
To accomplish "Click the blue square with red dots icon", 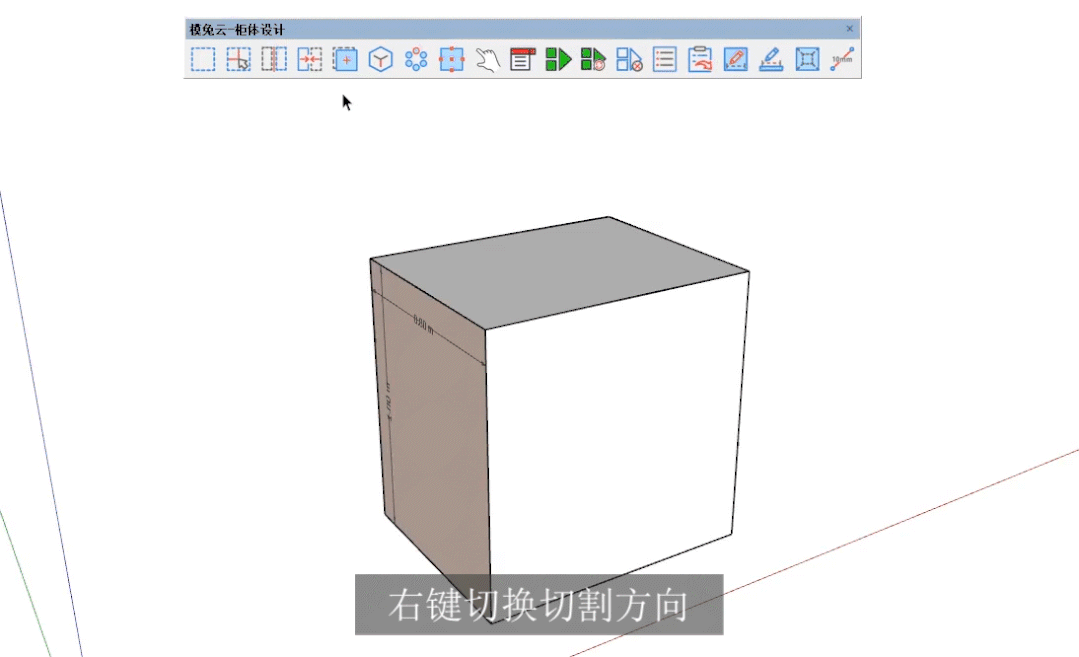I will click(452, 60).
